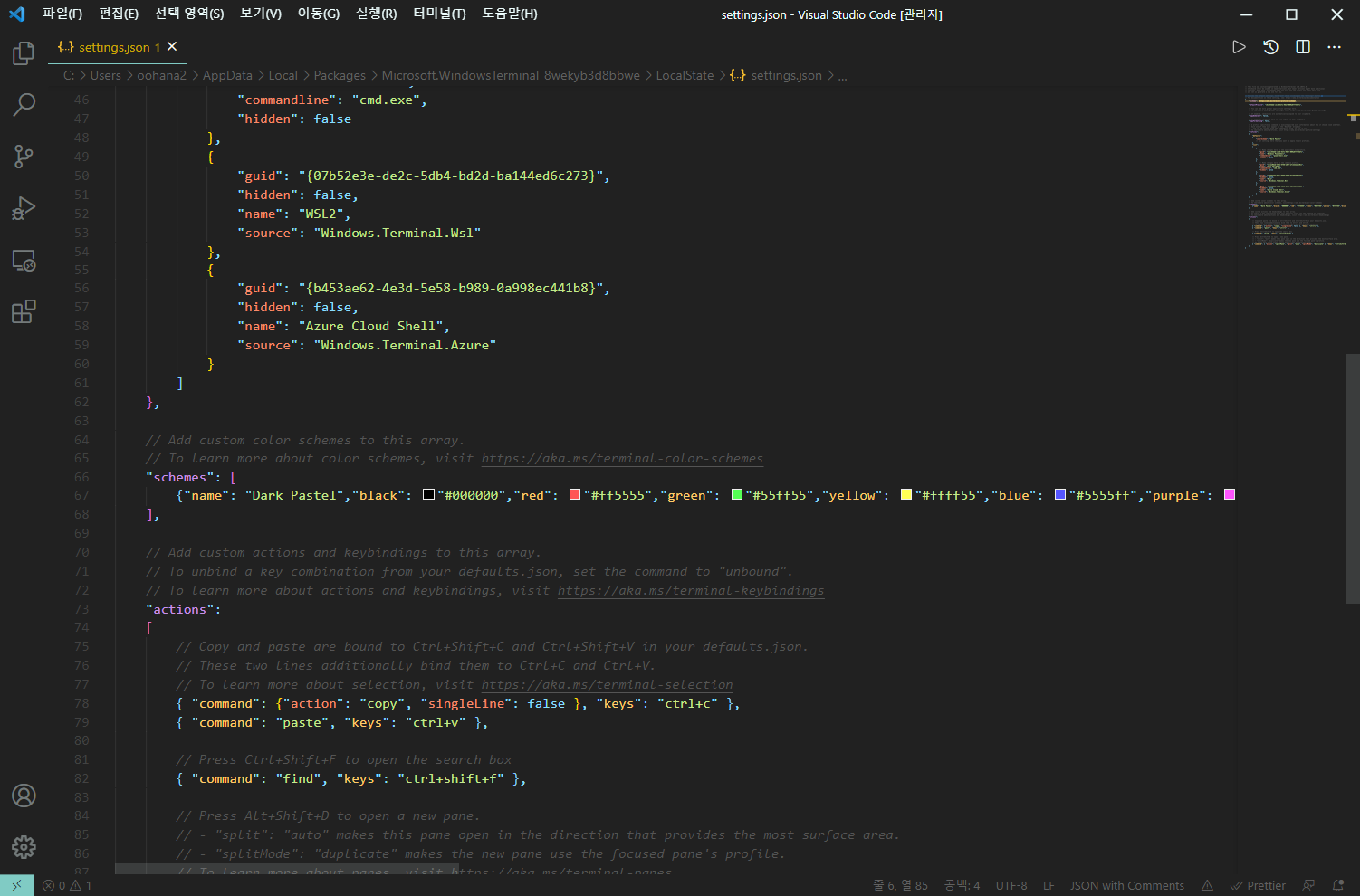
Task: Open the Accounts menu icon
Action: coord(24,796)
